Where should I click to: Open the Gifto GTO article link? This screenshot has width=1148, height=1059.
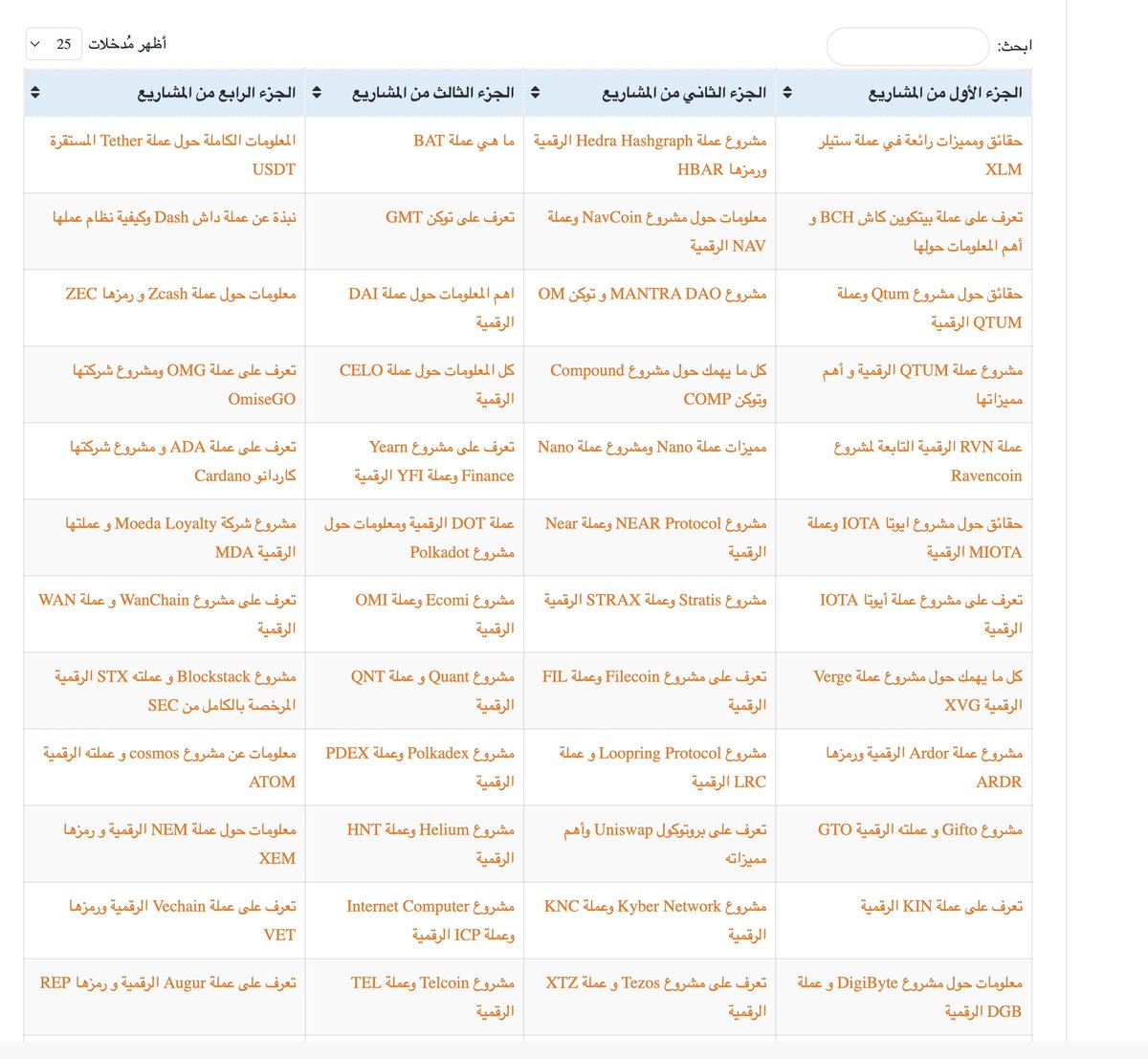pos(920,829)
